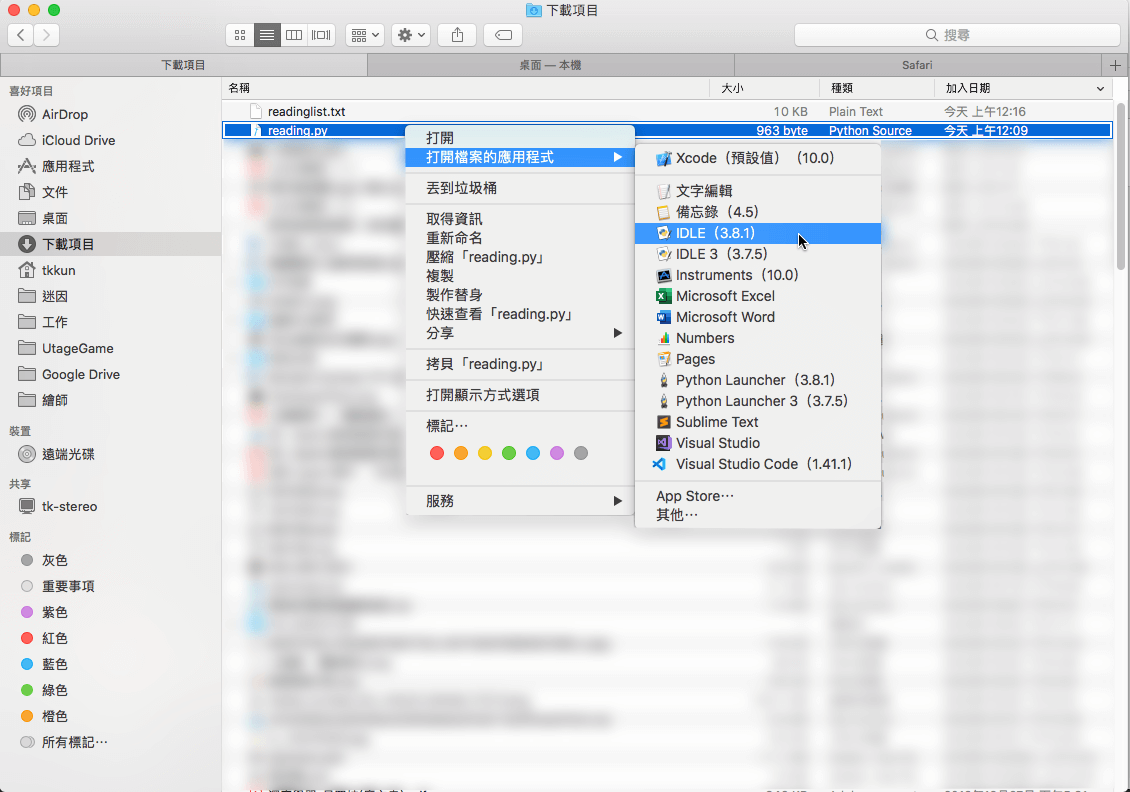Open the 迷因 folder in sidebar
This screenshot has height=792, width=1130.
coord(55,295)
